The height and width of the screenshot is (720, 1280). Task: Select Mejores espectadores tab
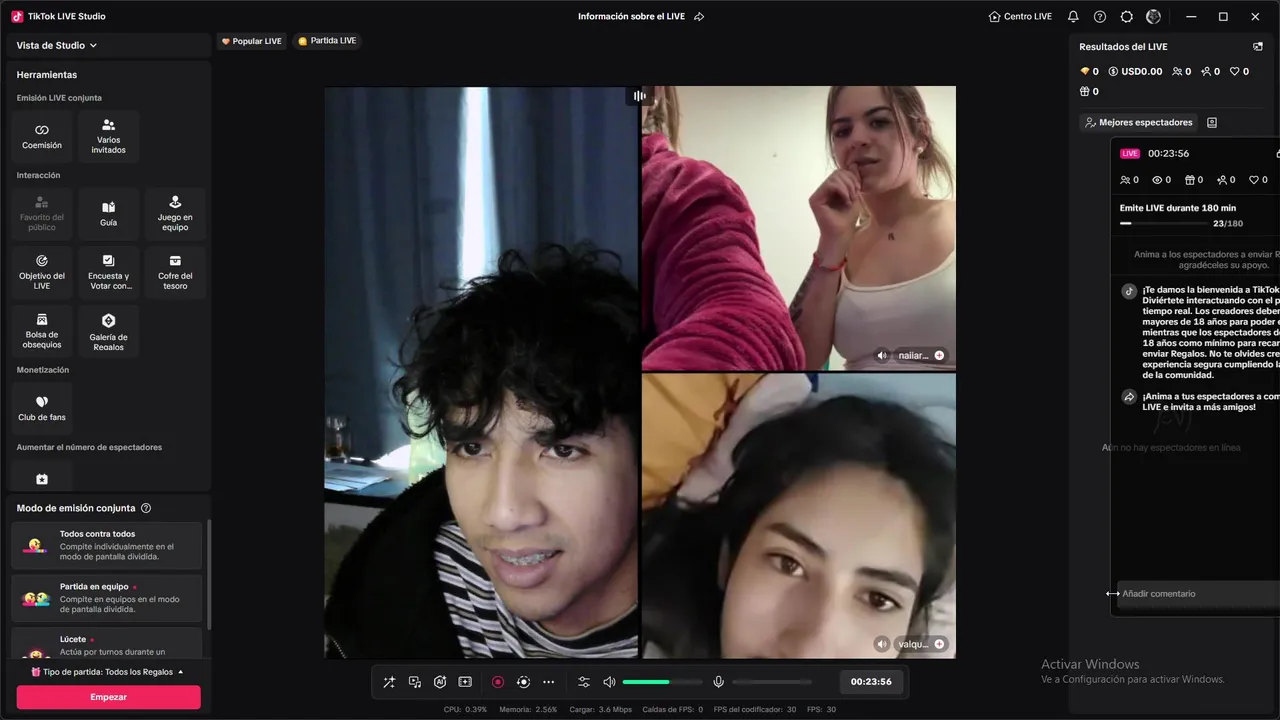(1139, 122)
